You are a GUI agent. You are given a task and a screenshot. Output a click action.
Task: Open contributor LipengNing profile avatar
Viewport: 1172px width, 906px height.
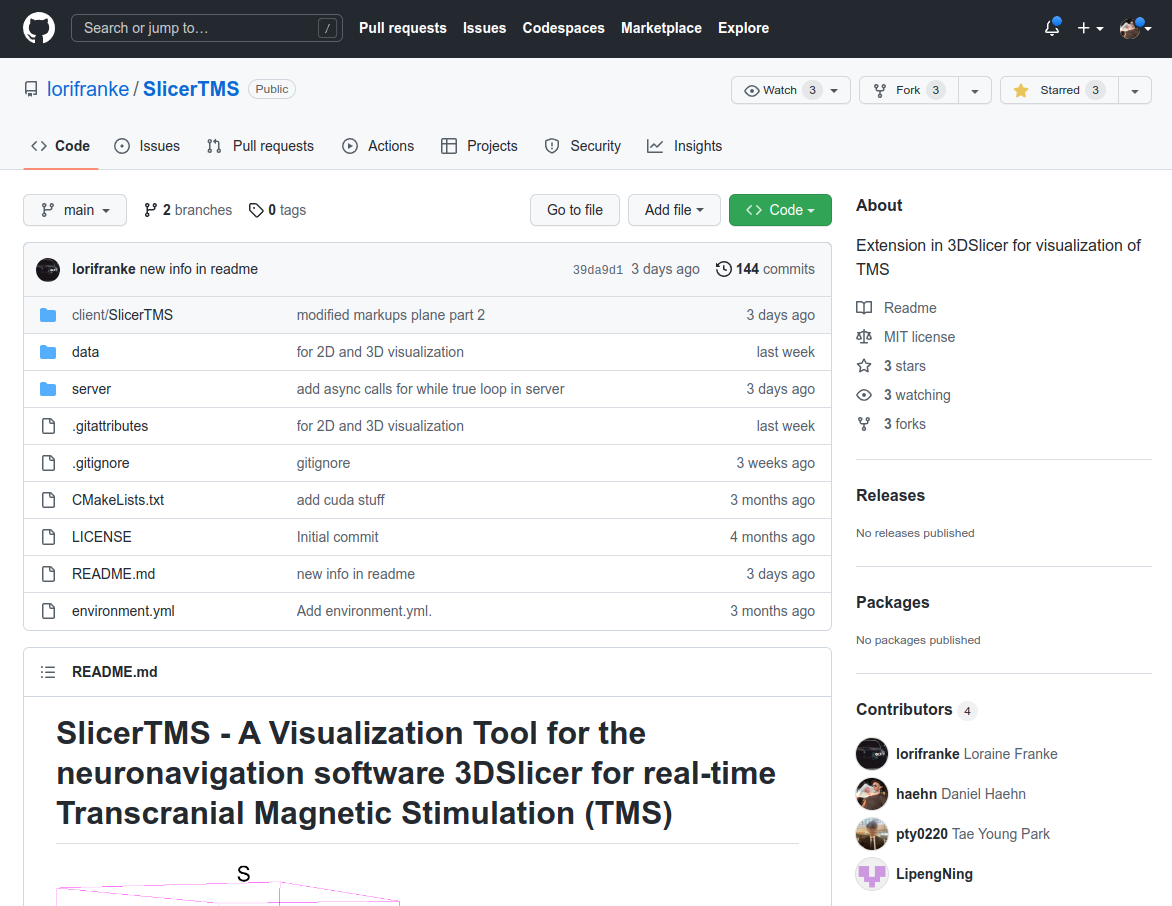(872, 874)
